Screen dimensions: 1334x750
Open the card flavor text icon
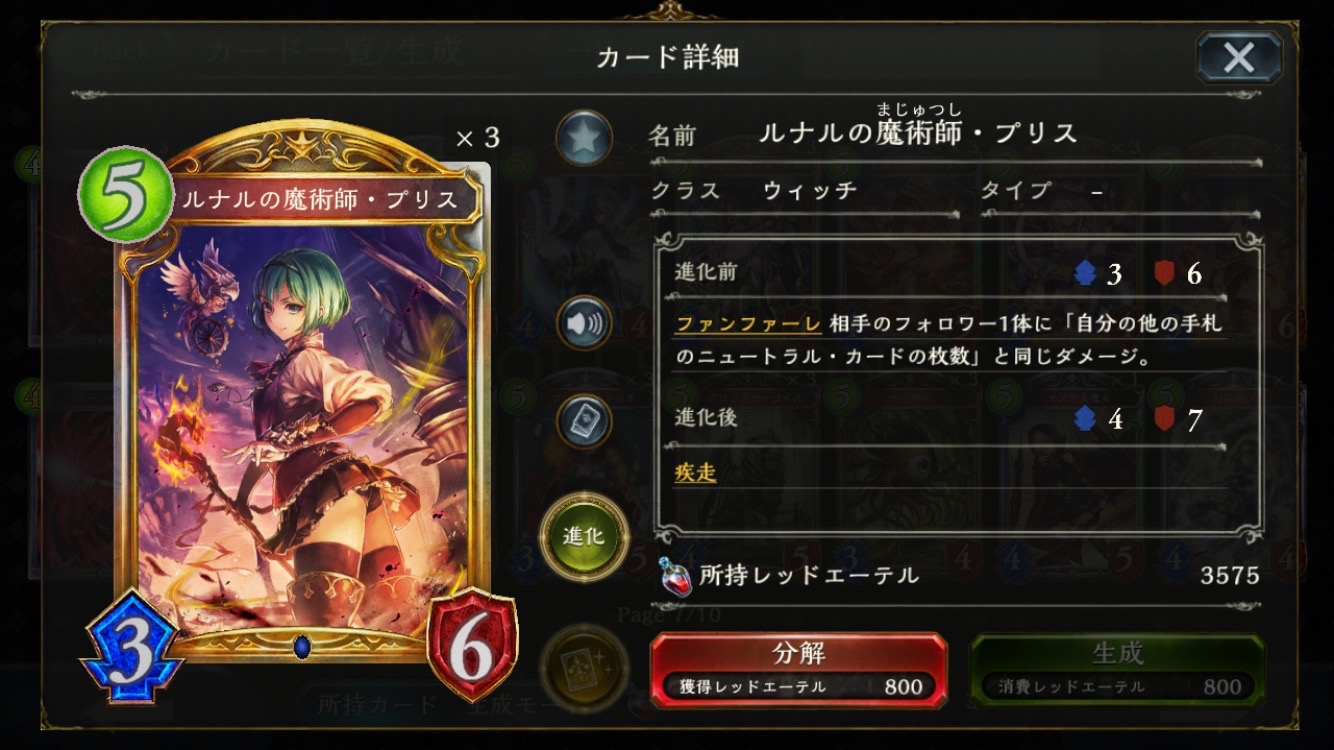tap(584, 421)
